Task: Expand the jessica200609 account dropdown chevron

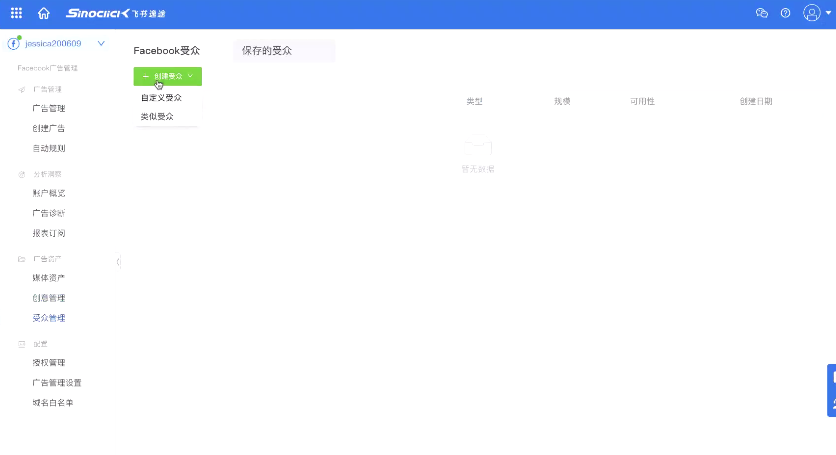Action: click(101, 43)
